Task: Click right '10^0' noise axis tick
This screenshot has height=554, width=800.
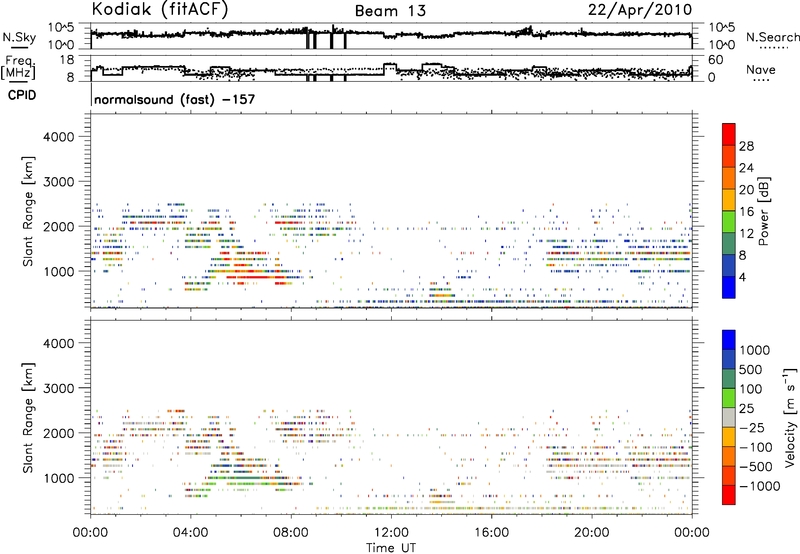Action: pos(721,45)
